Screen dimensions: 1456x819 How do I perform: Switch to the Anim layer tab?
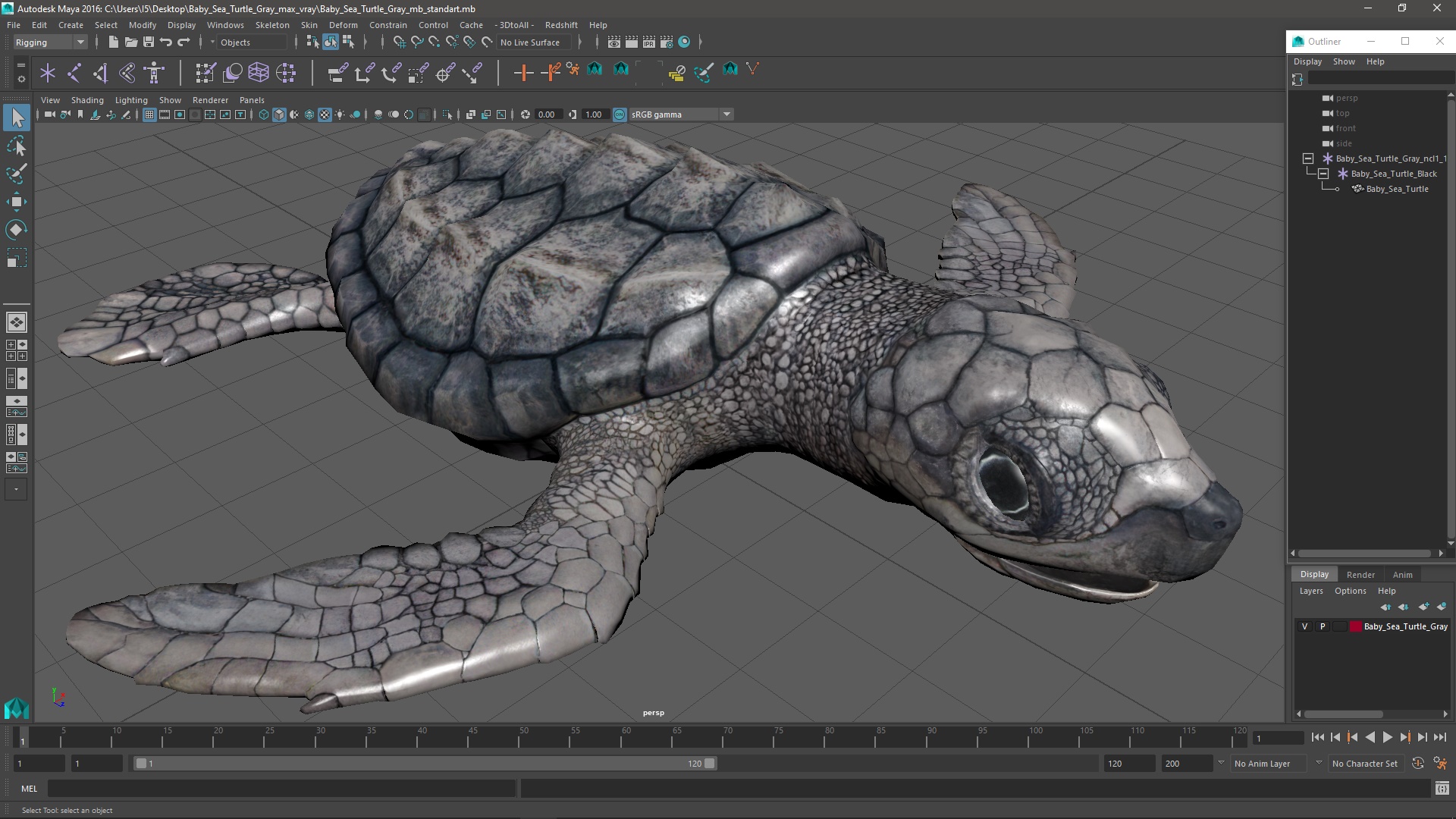[x=1402, y=575]
